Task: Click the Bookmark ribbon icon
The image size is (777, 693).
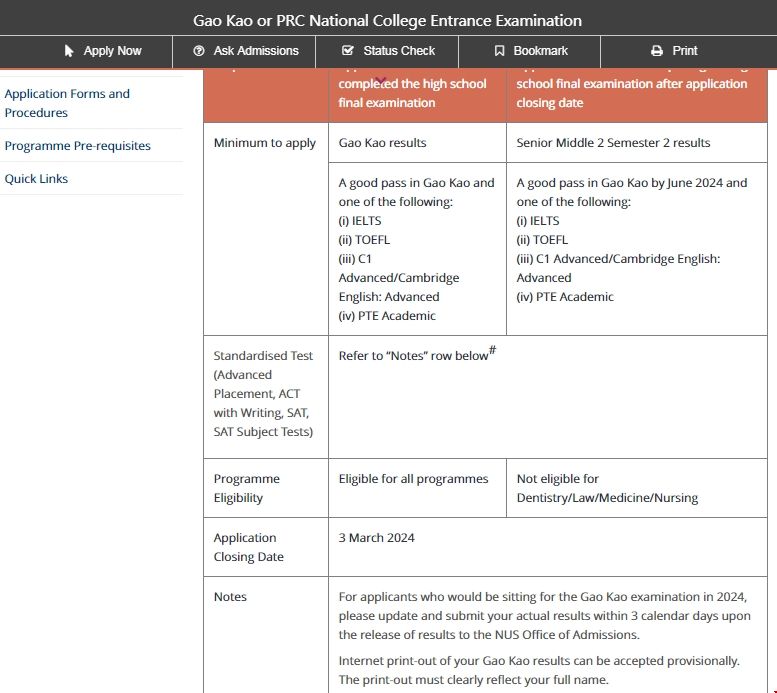Action: coord(499,51)
